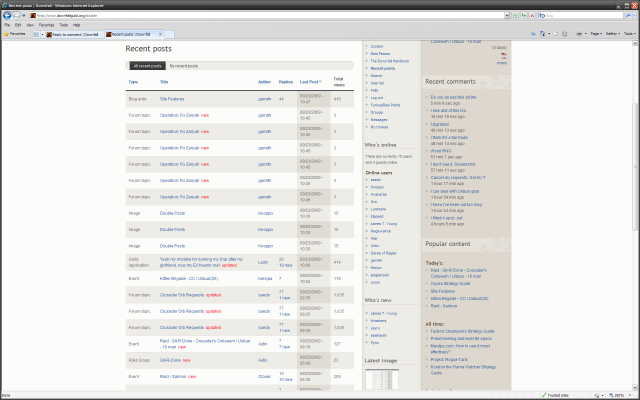This screenshot has width=640, height=400.
Task: Open the Edit menu
Action: pyautogui.click(x=18, y=25)
